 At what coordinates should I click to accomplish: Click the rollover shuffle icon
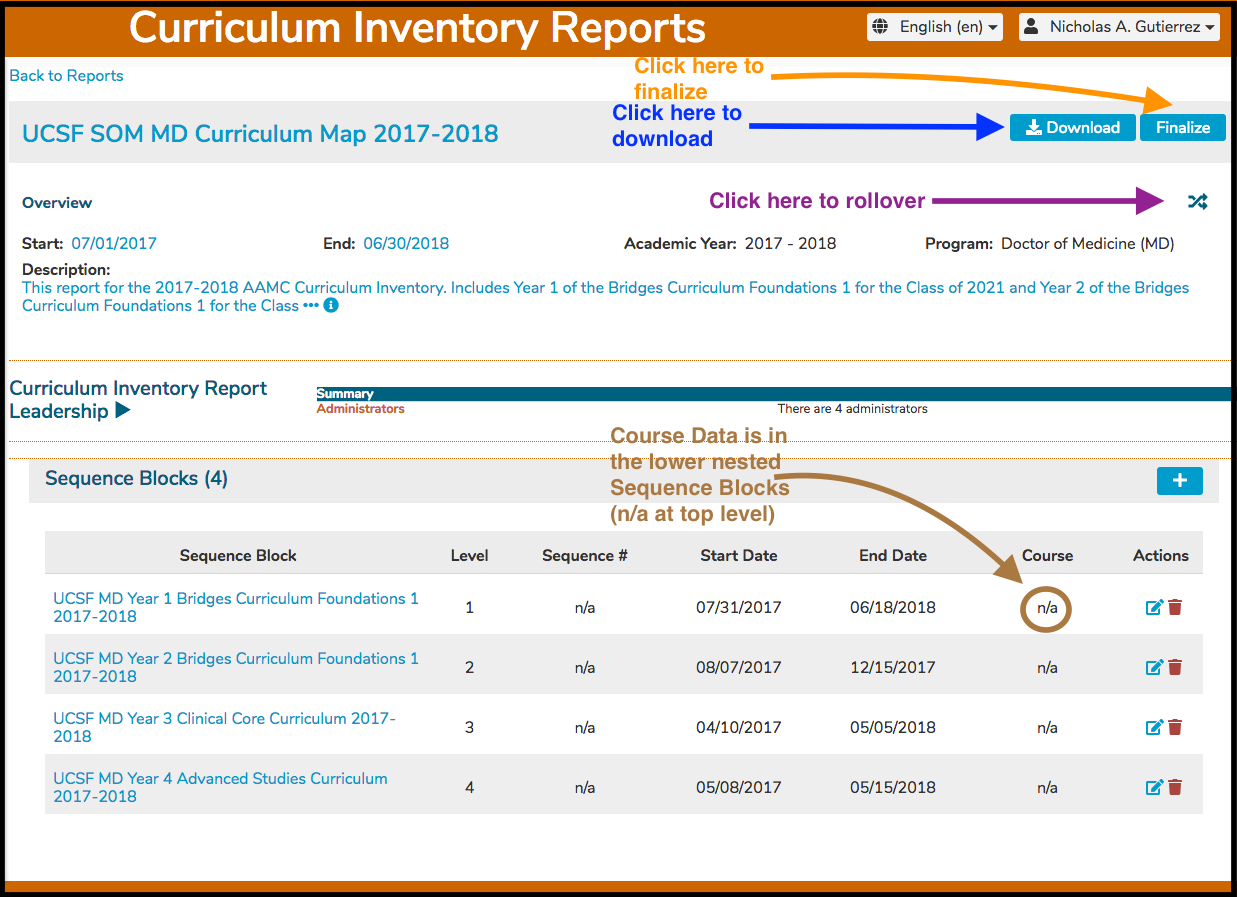[1197, 201]
